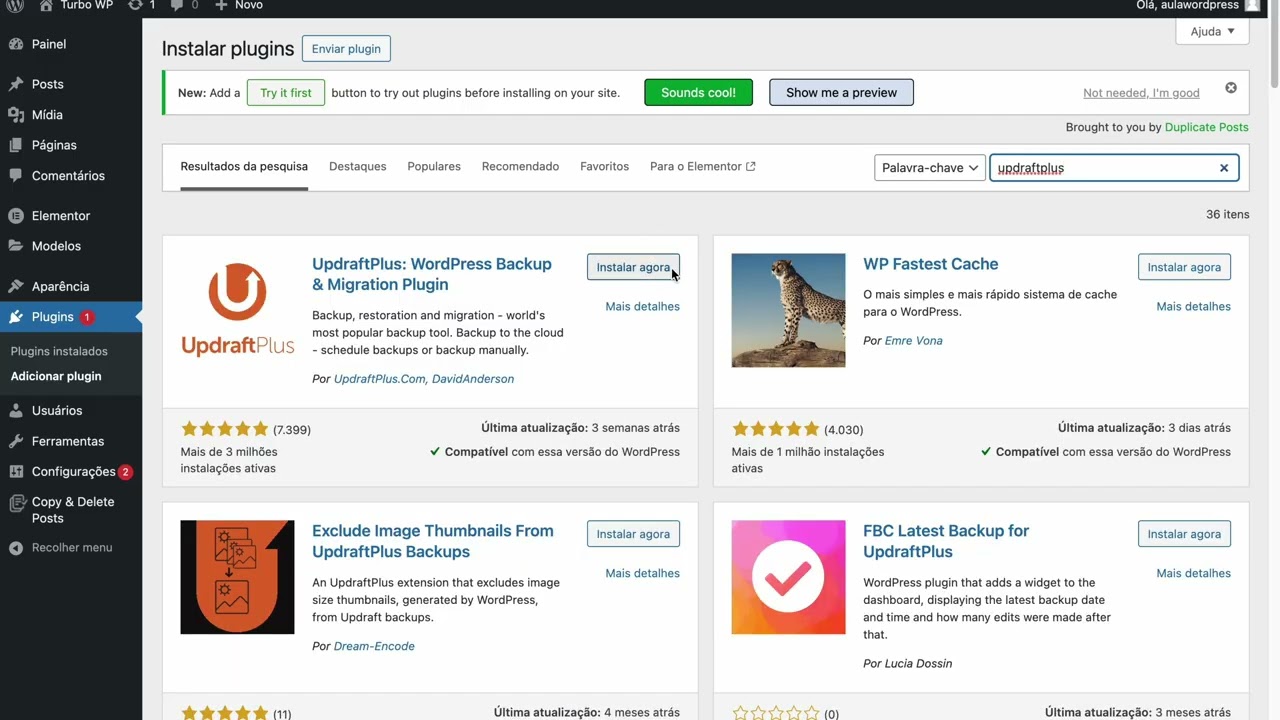Image resolution: width=1280 pixels, height=720 pixels.
Task: Click the WordPress logo in admin bar
Action: tap(15, 5)
